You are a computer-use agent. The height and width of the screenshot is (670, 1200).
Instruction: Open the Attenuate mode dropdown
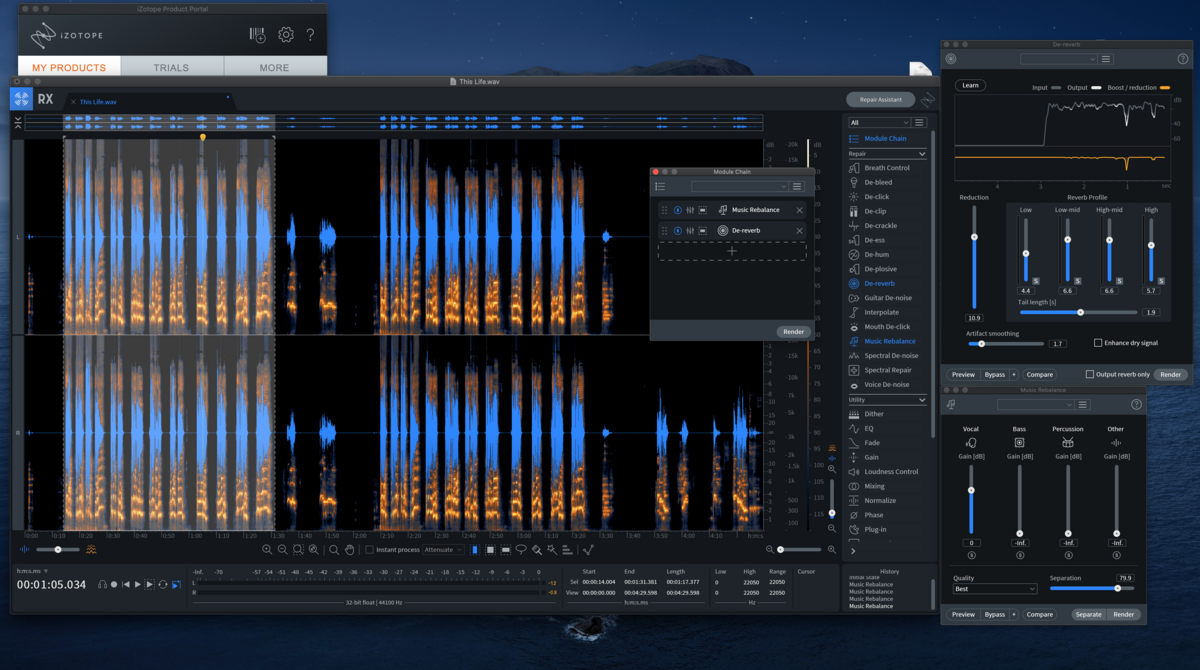point(442,550)
